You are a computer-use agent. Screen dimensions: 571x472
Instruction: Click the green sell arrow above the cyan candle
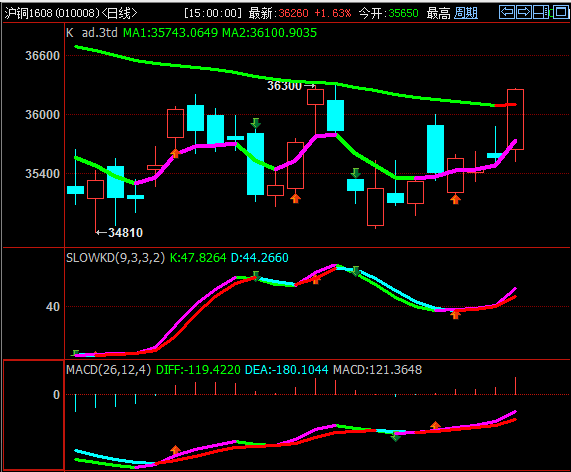point(256,123)
